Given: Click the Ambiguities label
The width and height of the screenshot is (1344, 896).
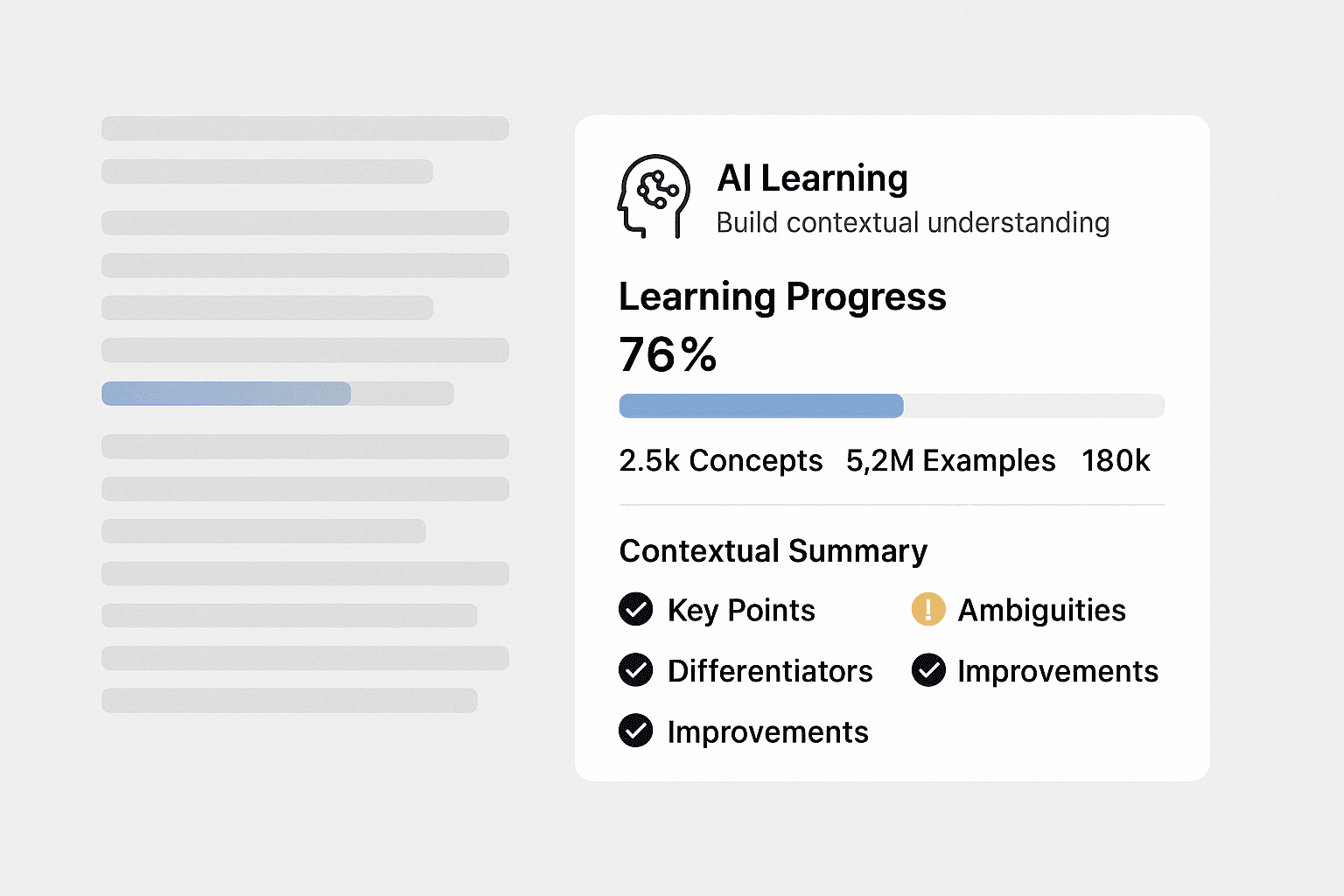Looking at the screenshot, I should tap(1041, 610).
